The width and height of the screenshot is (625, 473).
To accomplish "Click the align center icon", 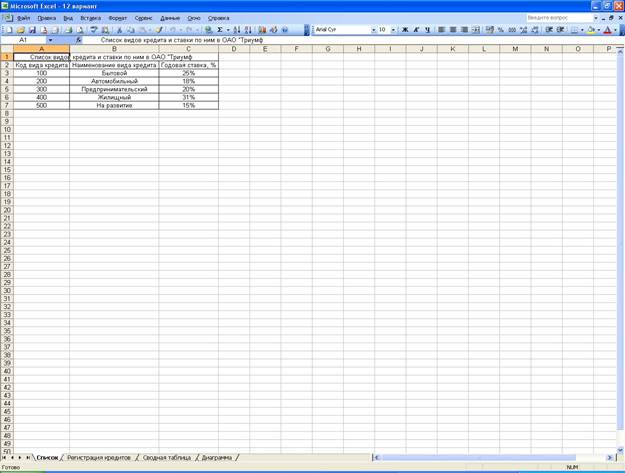I will [x=453, y=30].
